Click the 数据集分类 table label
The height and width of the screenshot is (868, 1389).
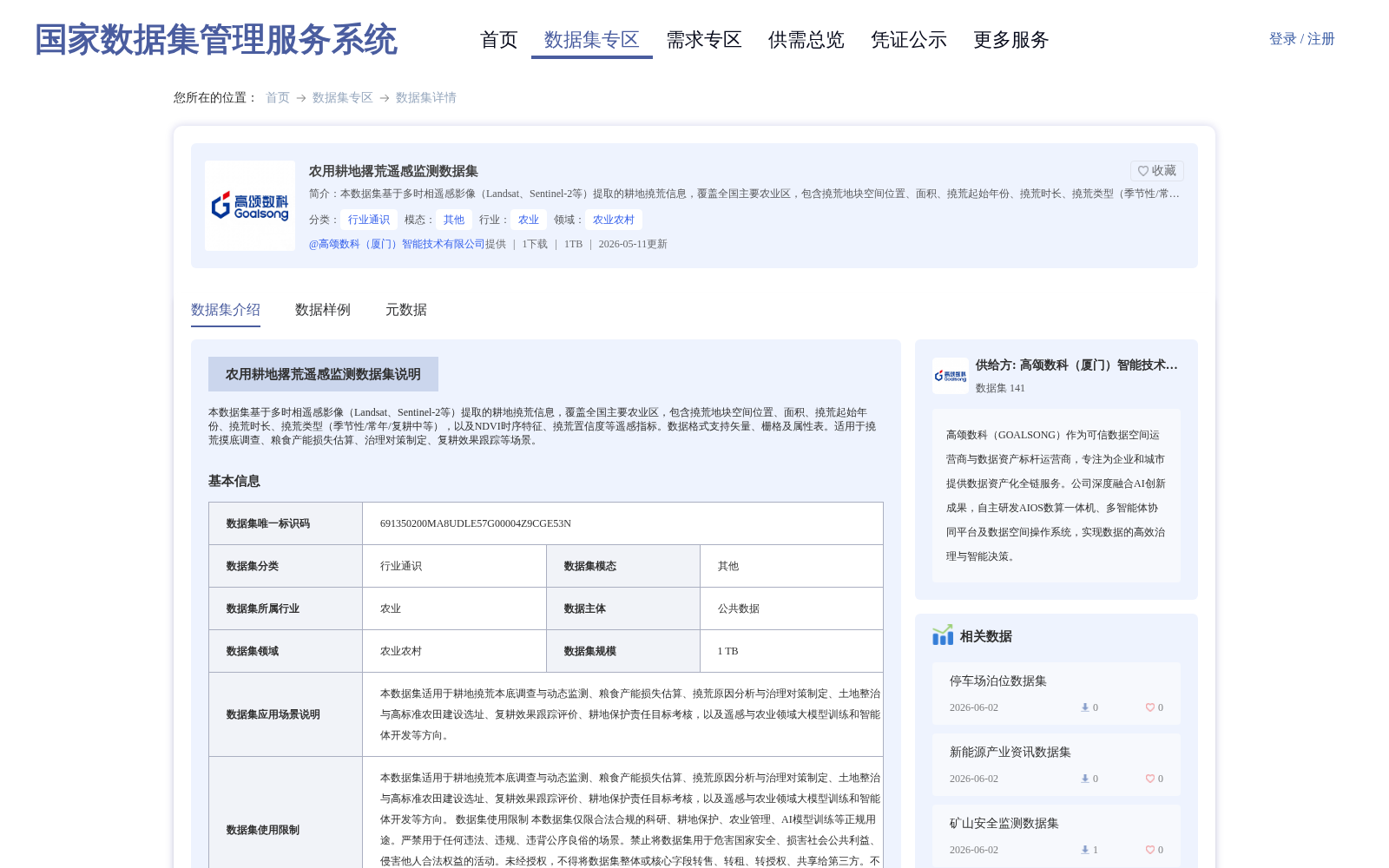(253, 566)
